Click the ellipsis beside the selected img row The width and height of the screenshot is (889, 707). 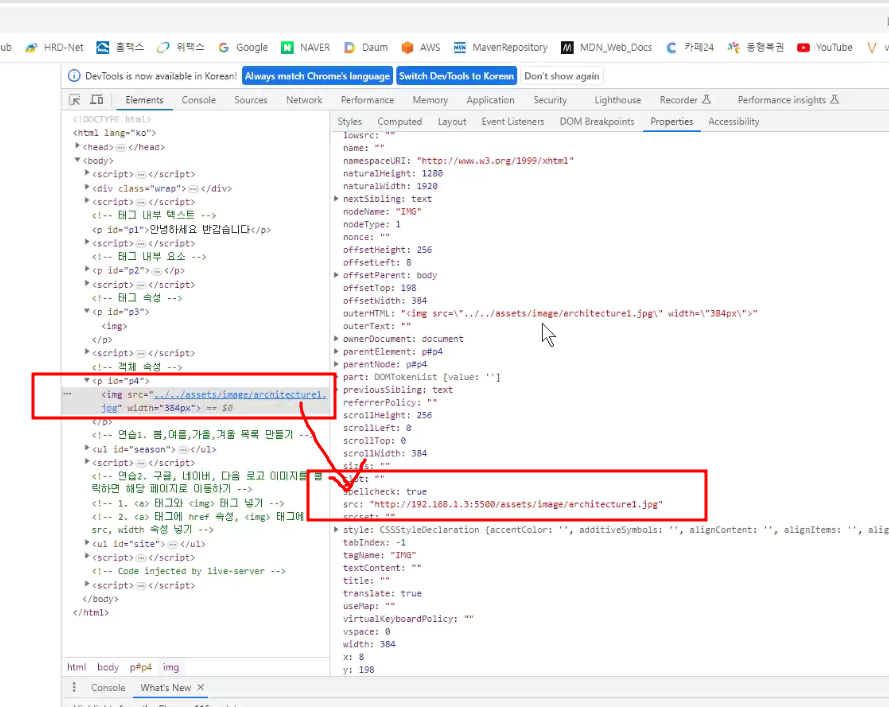pos(67,394)
